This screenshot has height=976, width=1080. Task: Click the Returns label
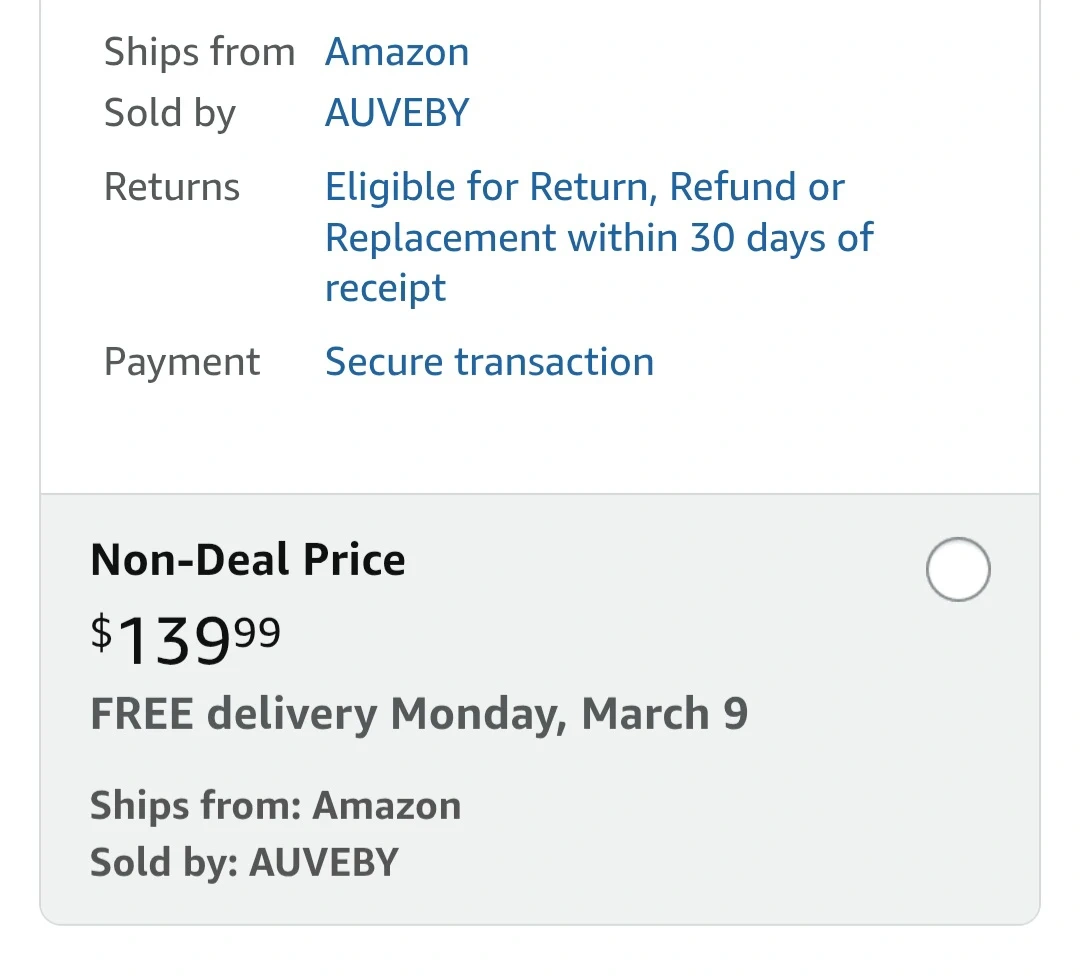[x=172, y=187]
